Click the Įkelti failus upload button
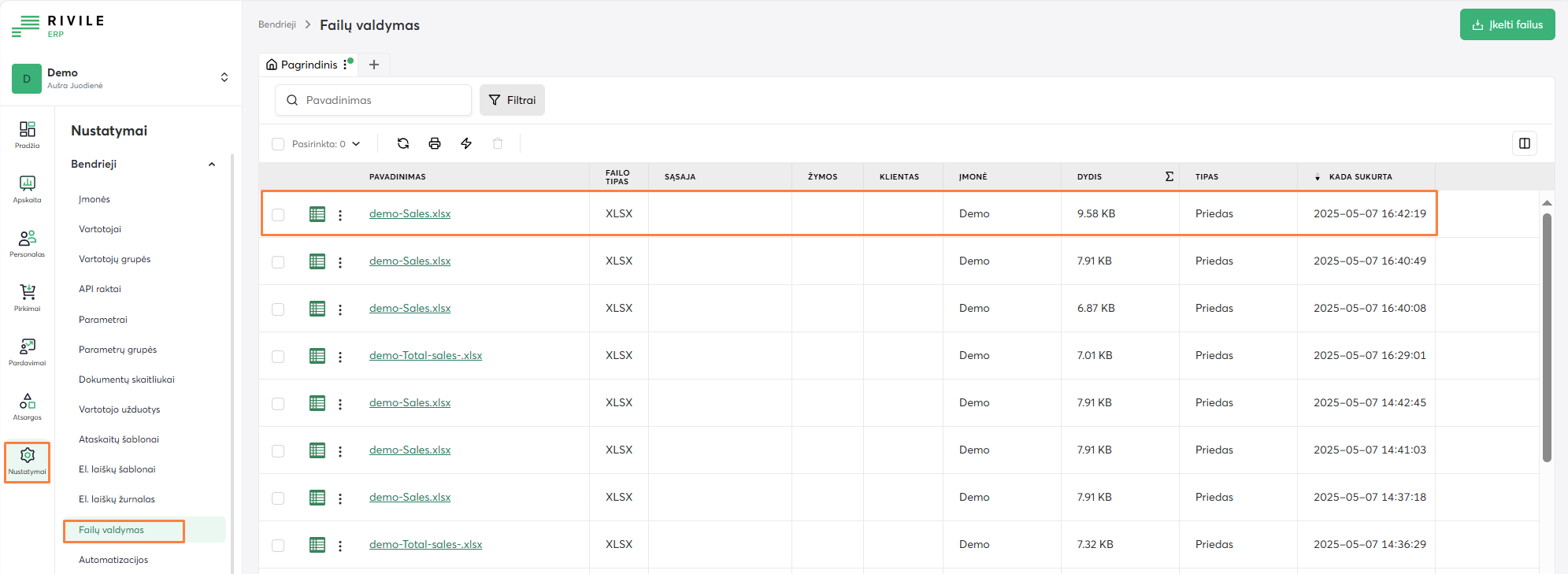 click(1507, 24)
